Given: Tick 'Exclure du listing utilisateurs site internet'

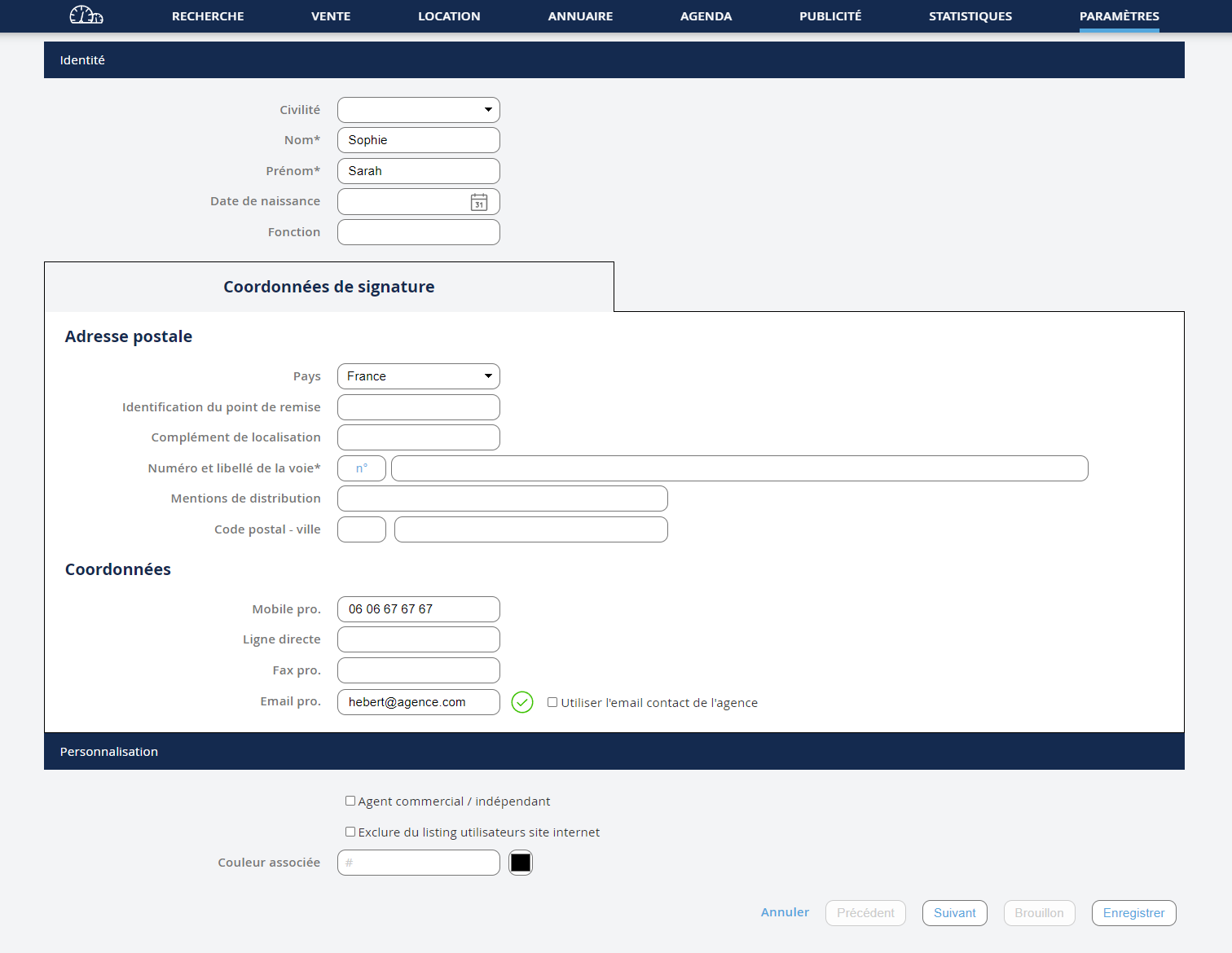Looking at the screenshot, I should coord(350,832).
